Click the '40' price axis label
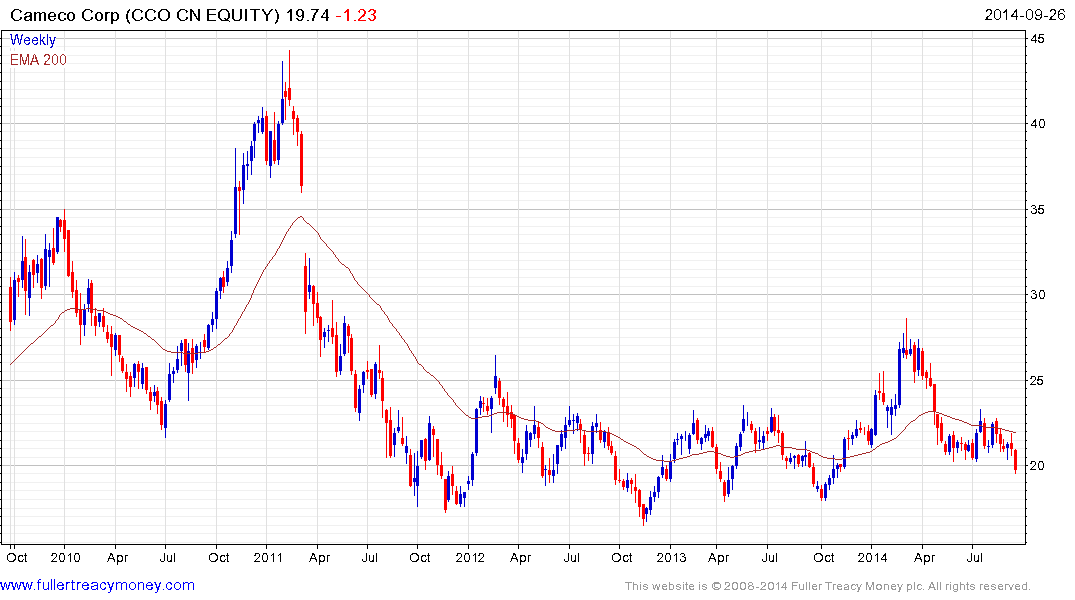This screenshot has width=1075, height=600. point(1037,124)
